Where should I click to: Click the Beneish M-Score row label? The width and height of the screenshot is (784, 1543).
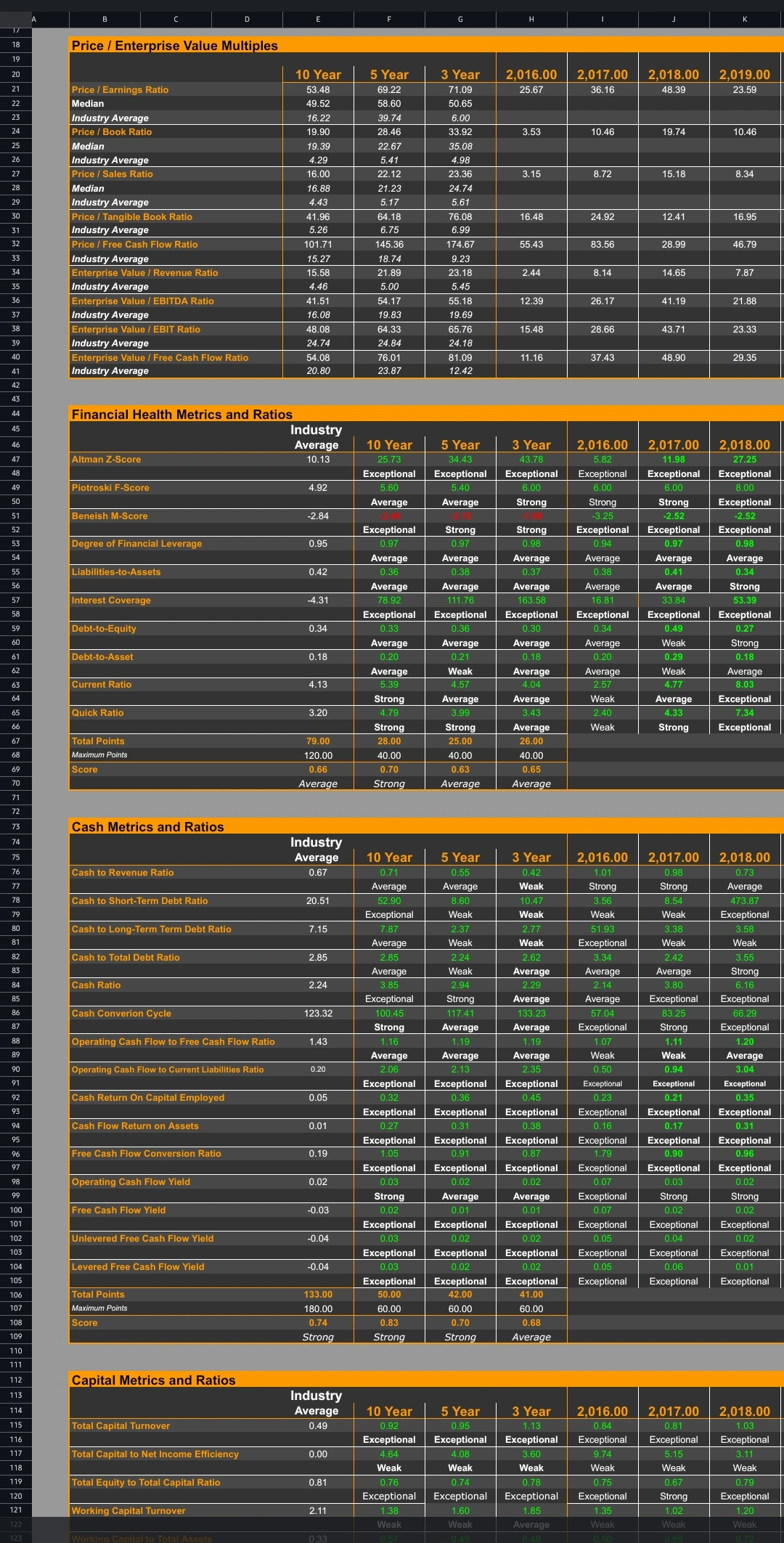[109, 516]
